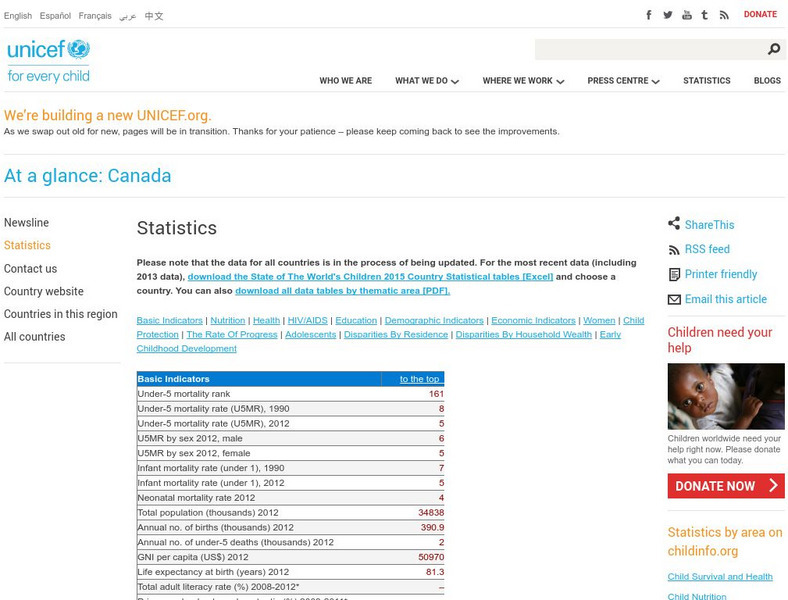Click the Donate Now red button

pos(726,485)
